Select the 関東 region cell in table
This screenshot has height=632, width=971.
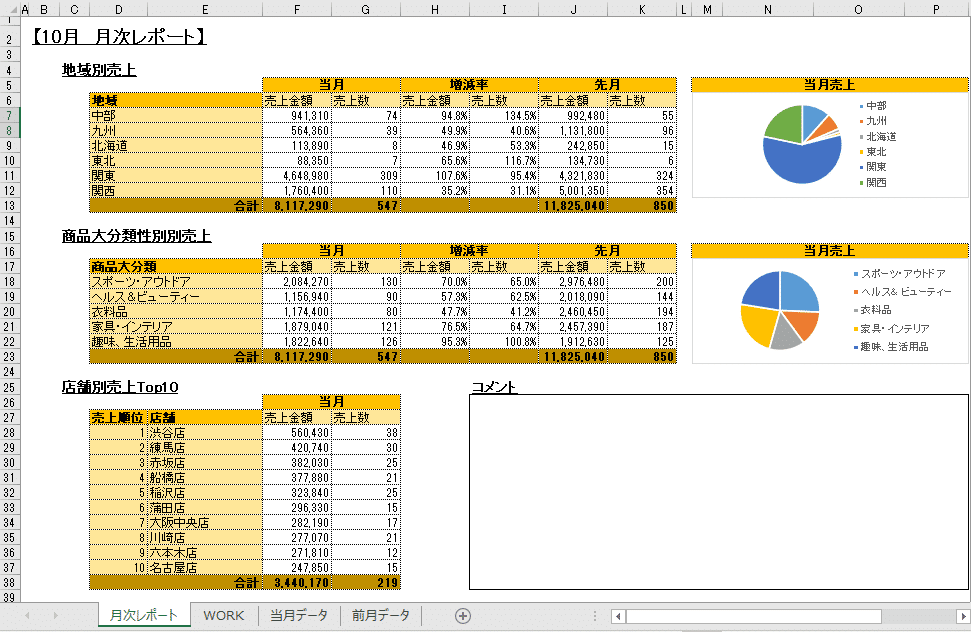pos(176,175)
